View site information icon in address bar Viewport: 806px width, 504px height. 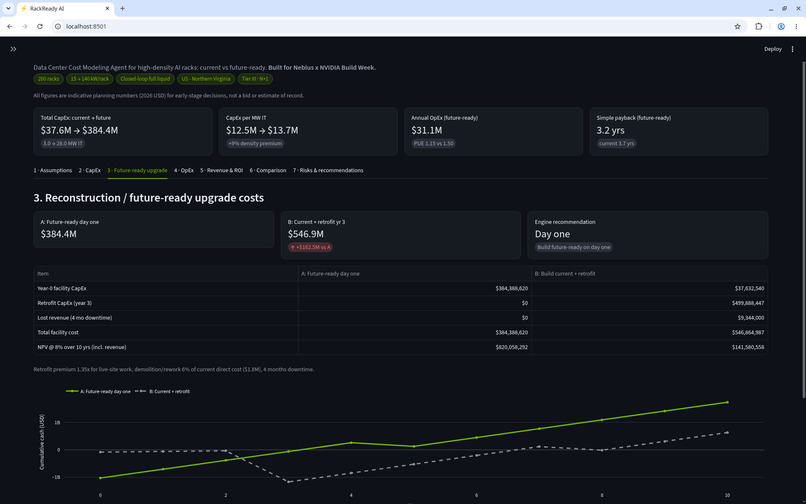(58, 26)
